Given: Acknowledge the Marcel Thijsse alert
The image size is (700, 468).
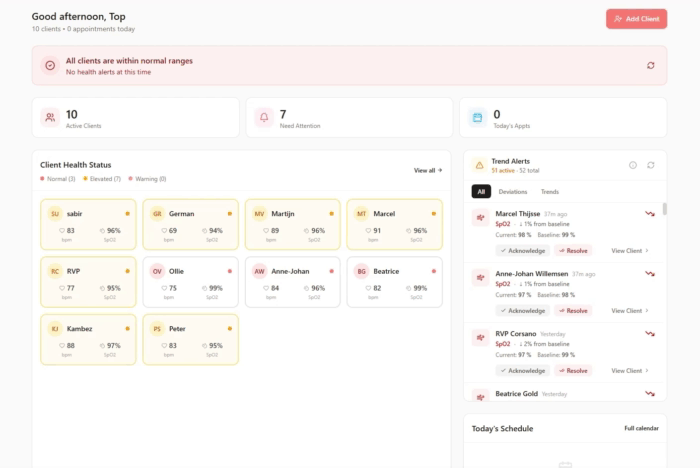Looking at the screenshot, I should pyautogui.click(x=521, y=251).
